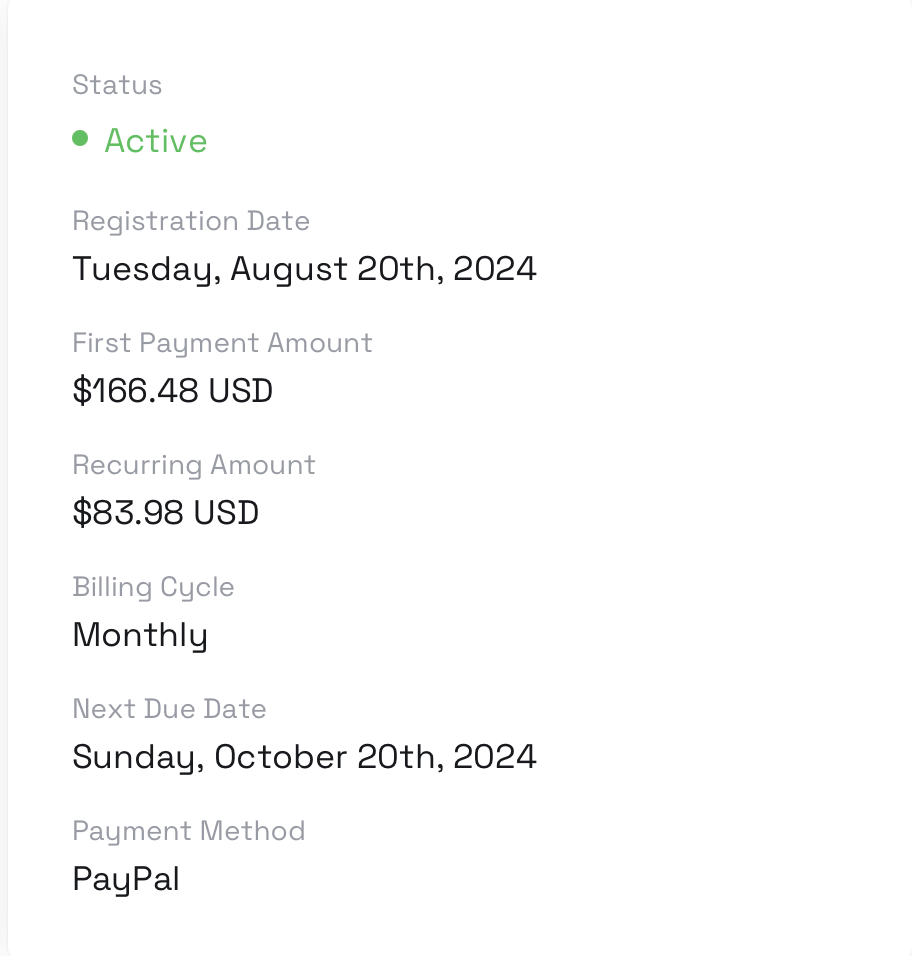The width and height of the screenshot is (912, 956).
Task: Click the Next Due Date label
Action: click(169, 709)
